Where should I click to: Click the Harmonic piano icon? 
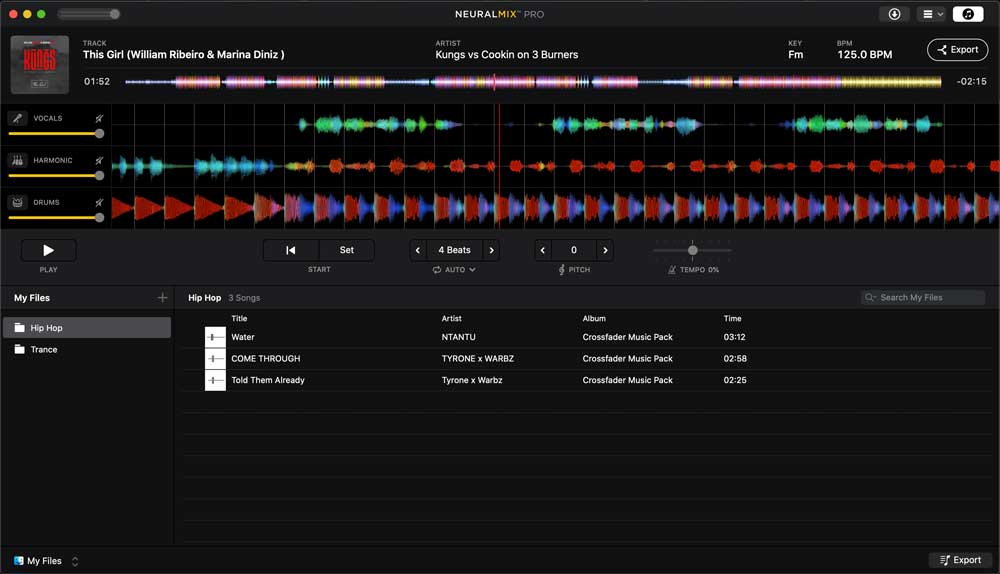click(17, 160)
